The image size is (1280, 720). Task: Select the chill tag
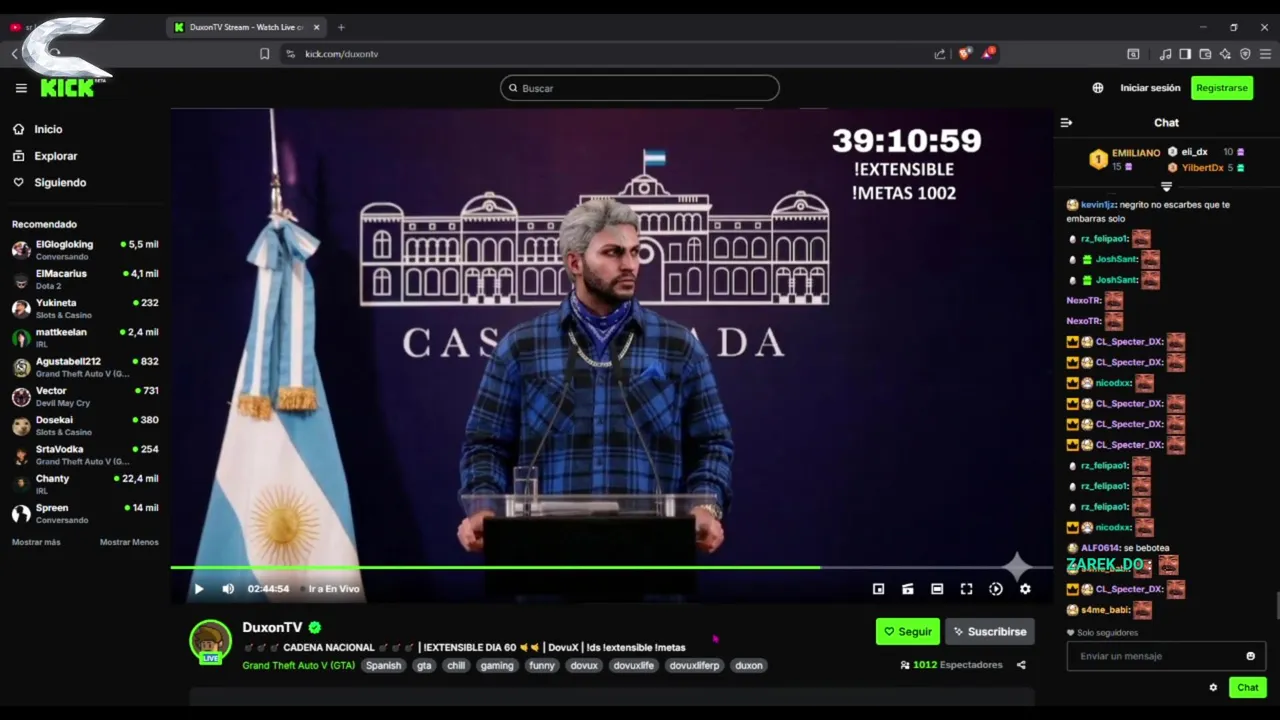click(x=456, y=665)
